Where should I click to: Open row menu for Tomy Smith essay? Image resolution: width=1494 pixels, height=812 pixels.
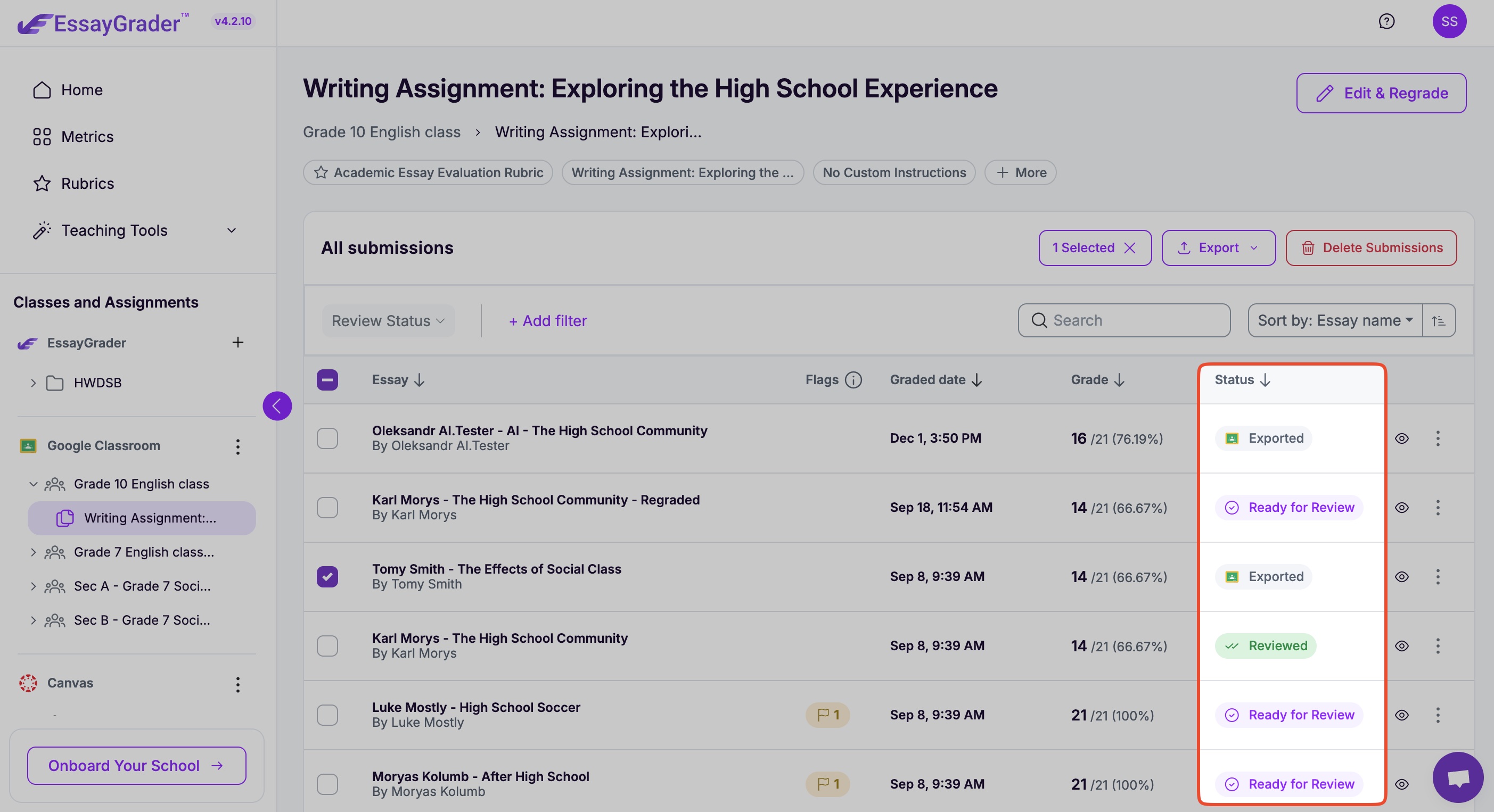[1437, 577]
